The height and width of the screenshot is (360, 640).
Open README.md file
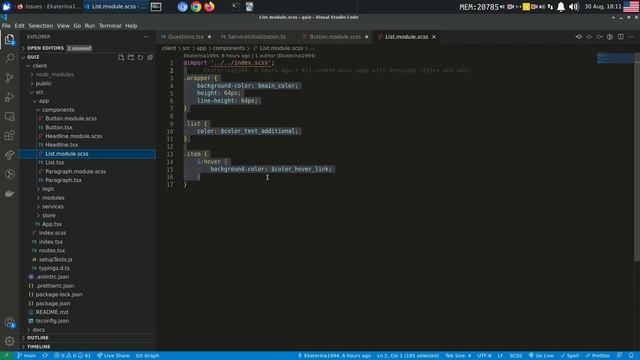(x=88, y=312)
